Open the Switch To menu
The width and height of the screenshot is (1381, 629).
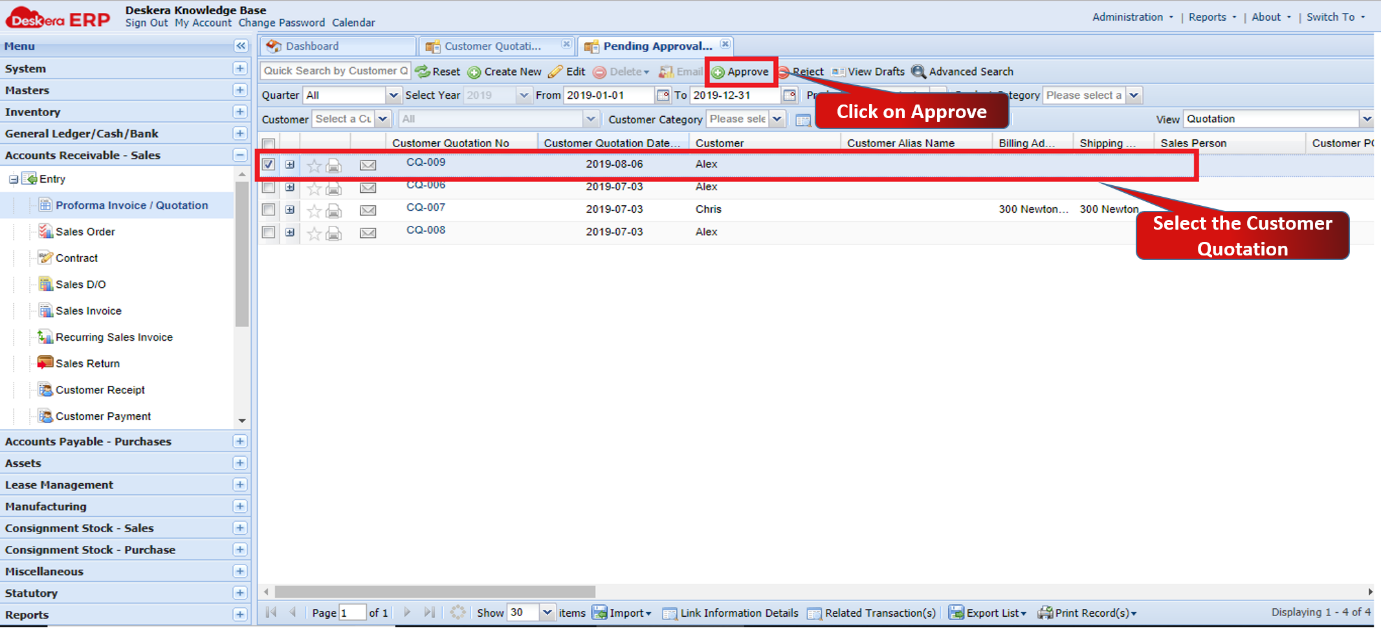point(1335,17)
